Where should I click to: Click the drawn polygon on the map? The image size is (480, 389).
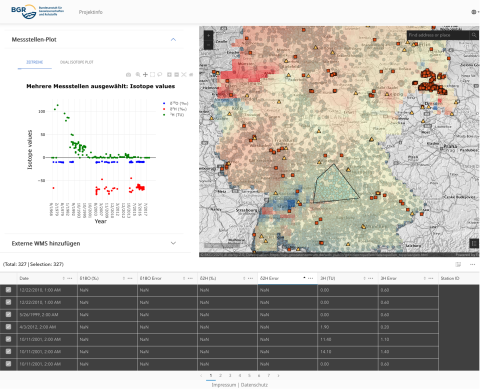(x=335, y=187)
